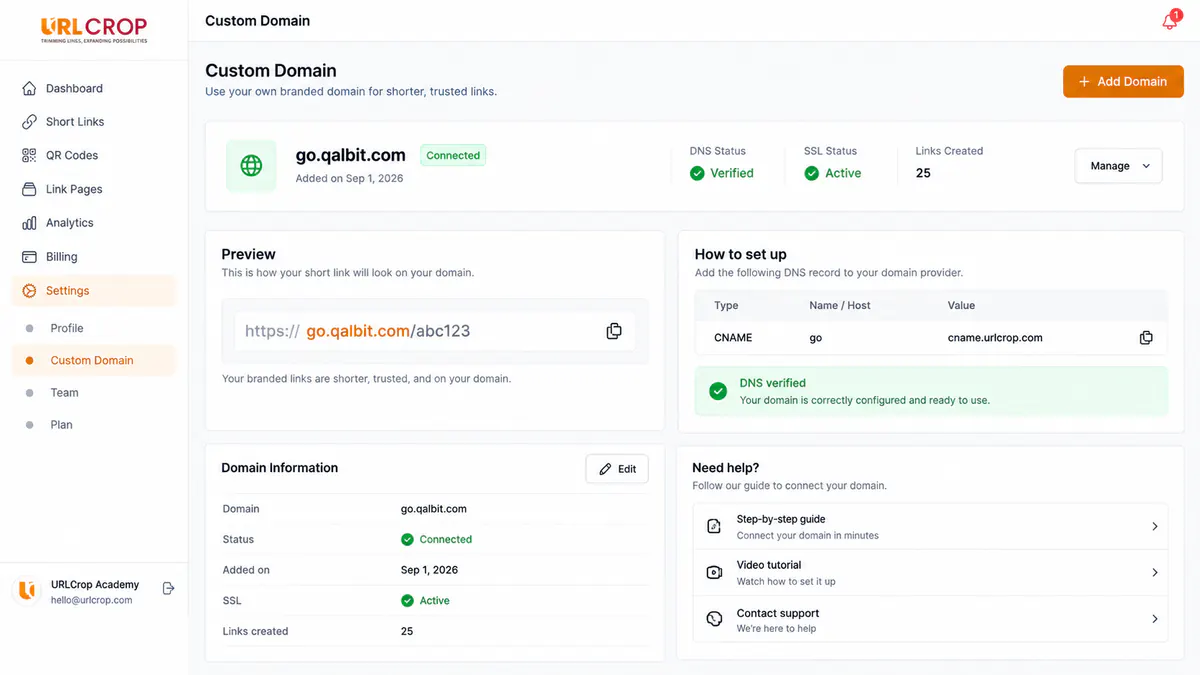The height and width of the screenshot is (675, 1200).
Task: Expand the Contact support chevron
Action: click(1155, 619)
